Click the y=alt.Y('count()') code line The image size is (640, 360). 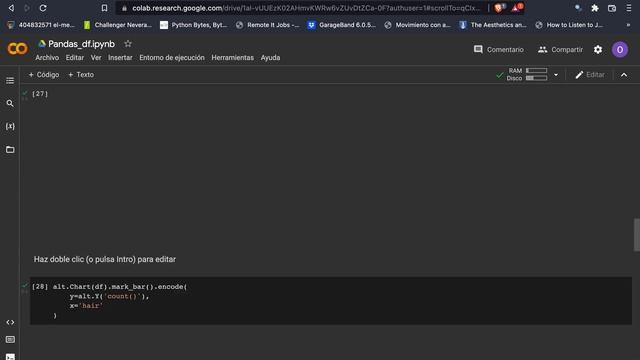[x=109, y=296]
